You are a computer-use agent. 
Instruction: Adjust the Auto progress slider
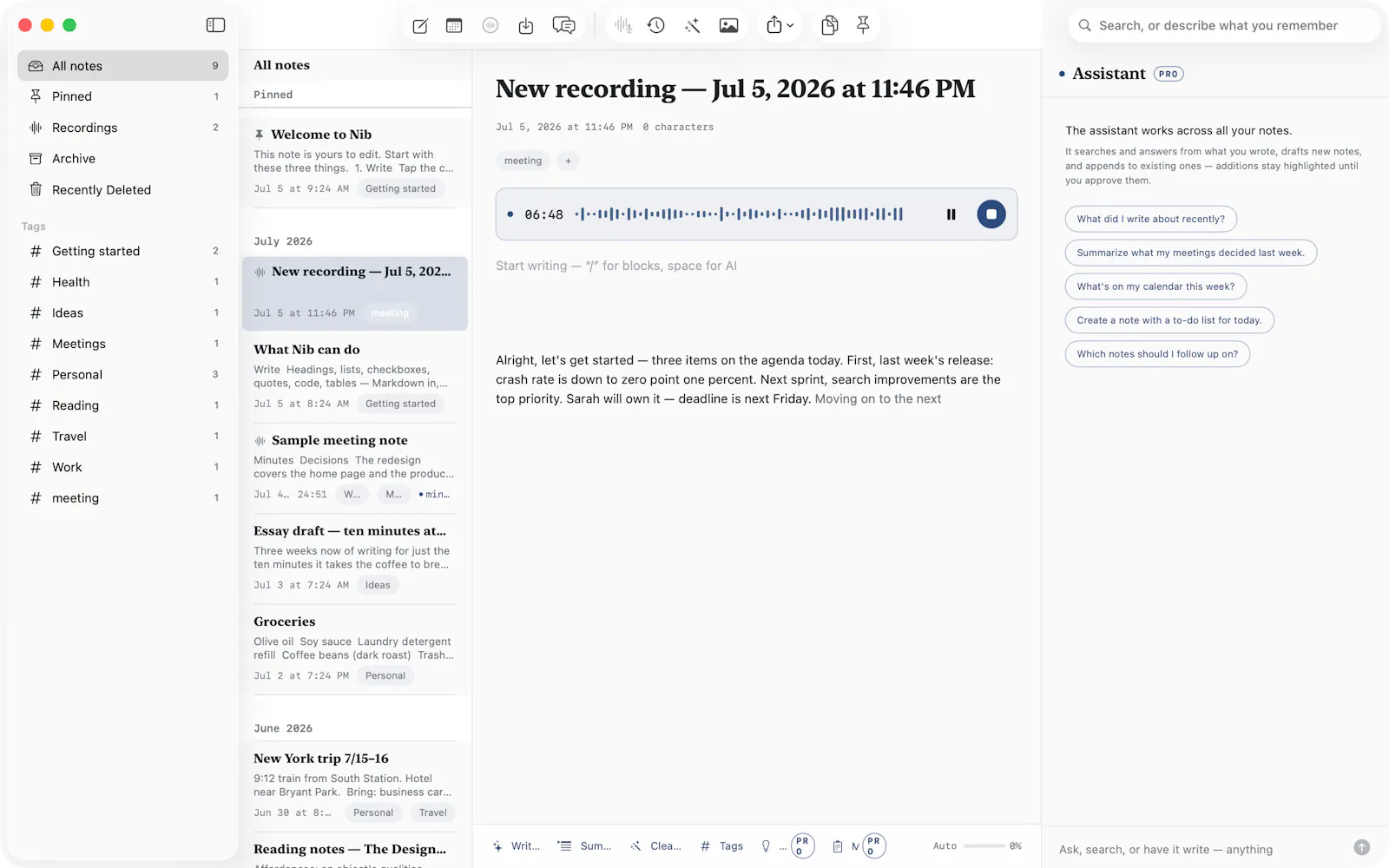pos(984,845)
